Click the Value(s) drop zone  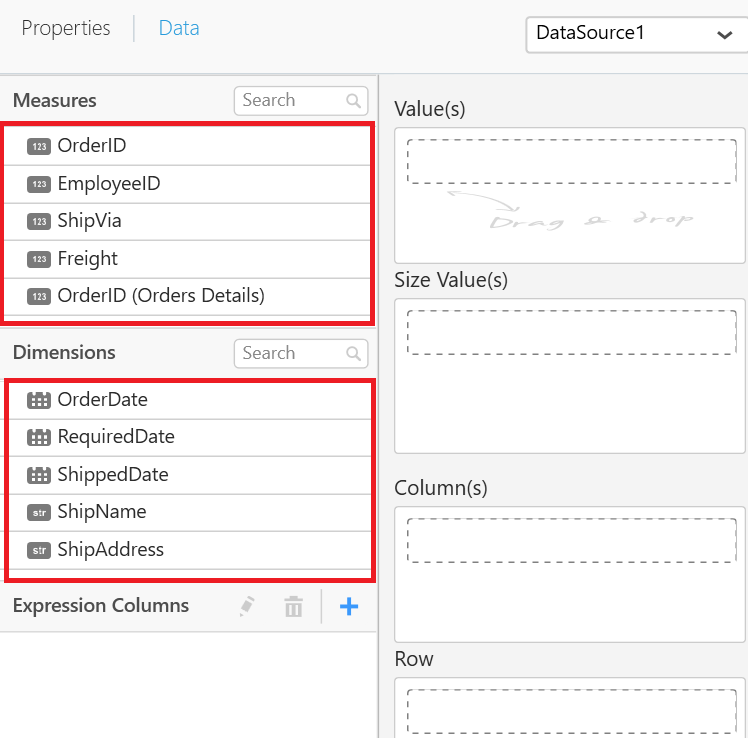pyautogui.click(x=571, y=162)
